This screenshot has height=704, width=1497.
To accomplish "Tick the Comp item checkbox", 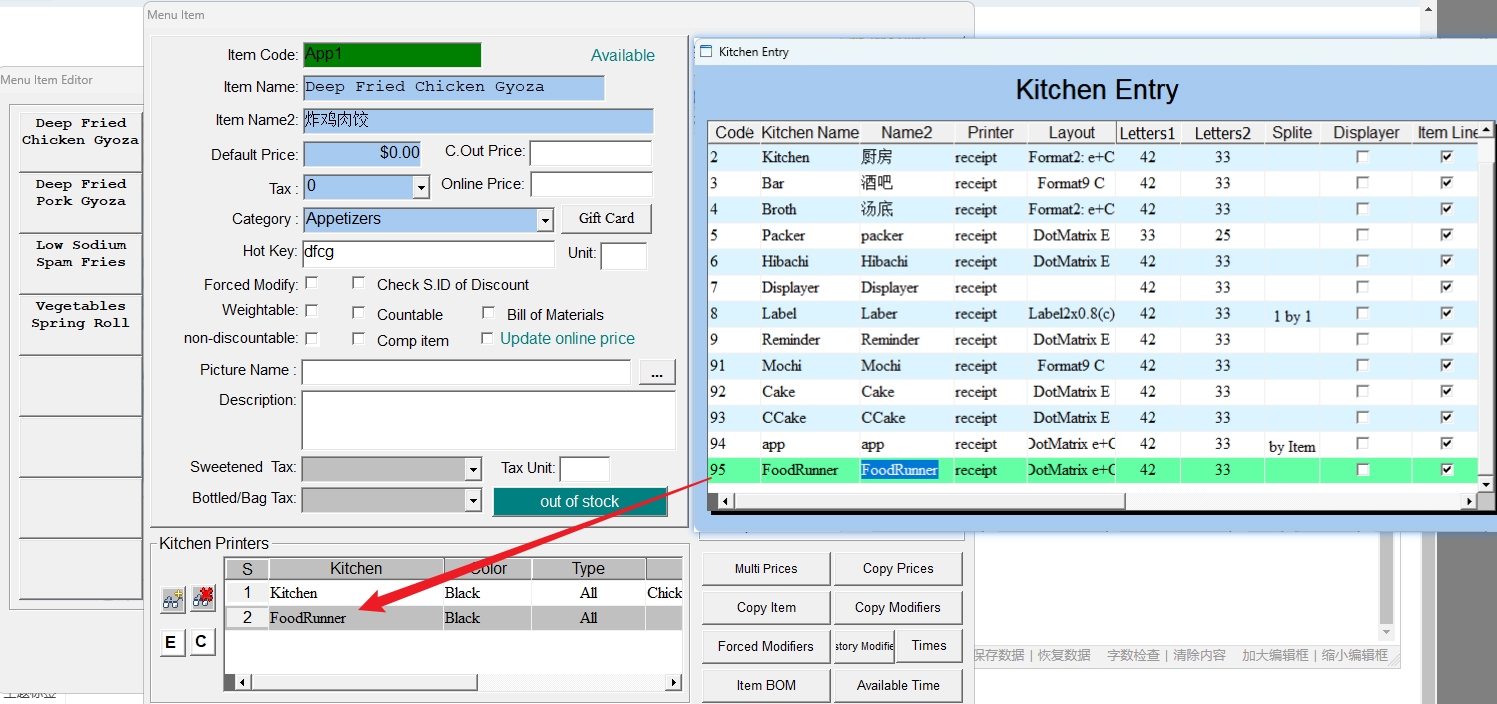I will coord(359,339).
